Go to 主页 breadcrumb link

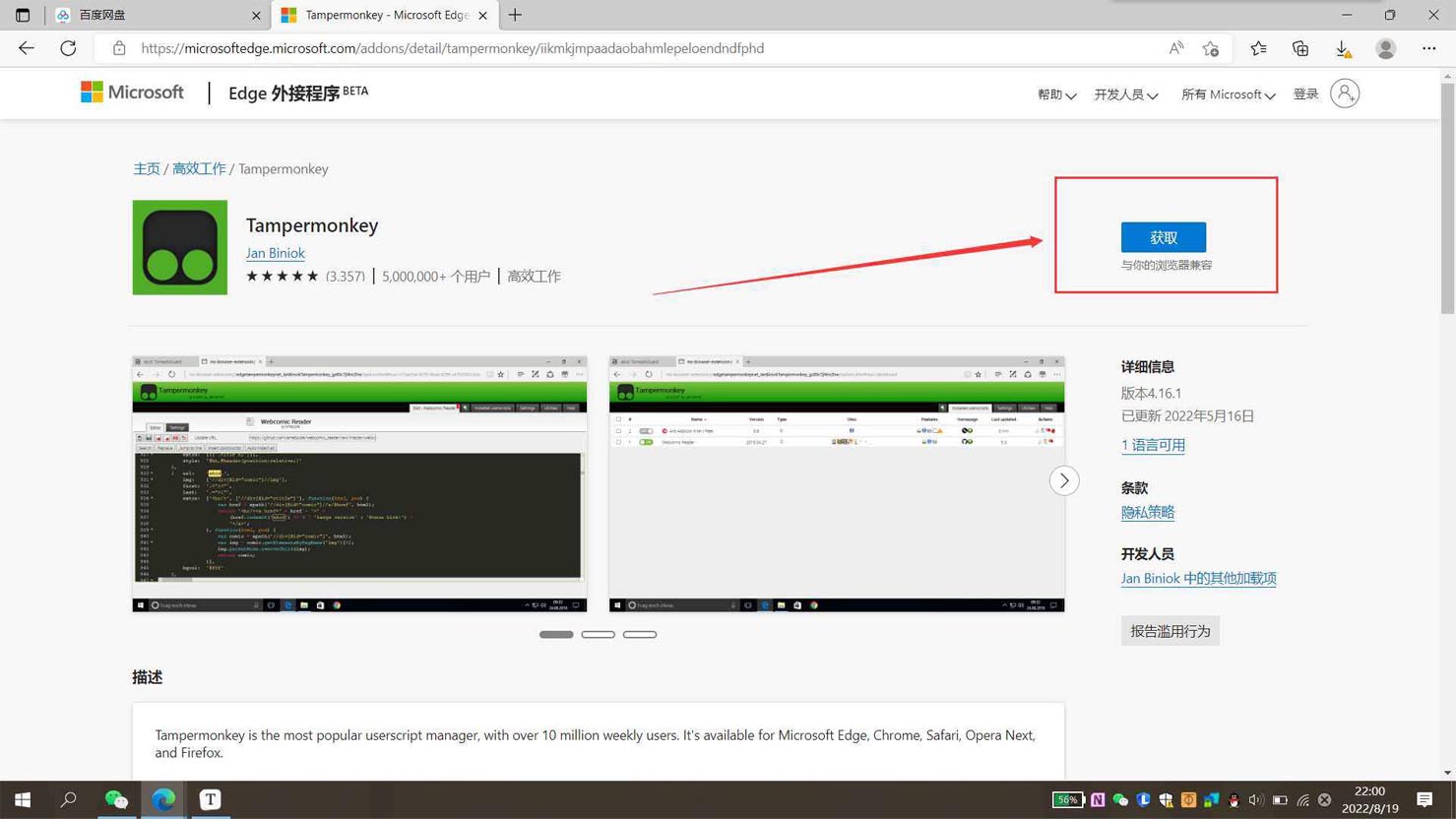click(147, 169)
